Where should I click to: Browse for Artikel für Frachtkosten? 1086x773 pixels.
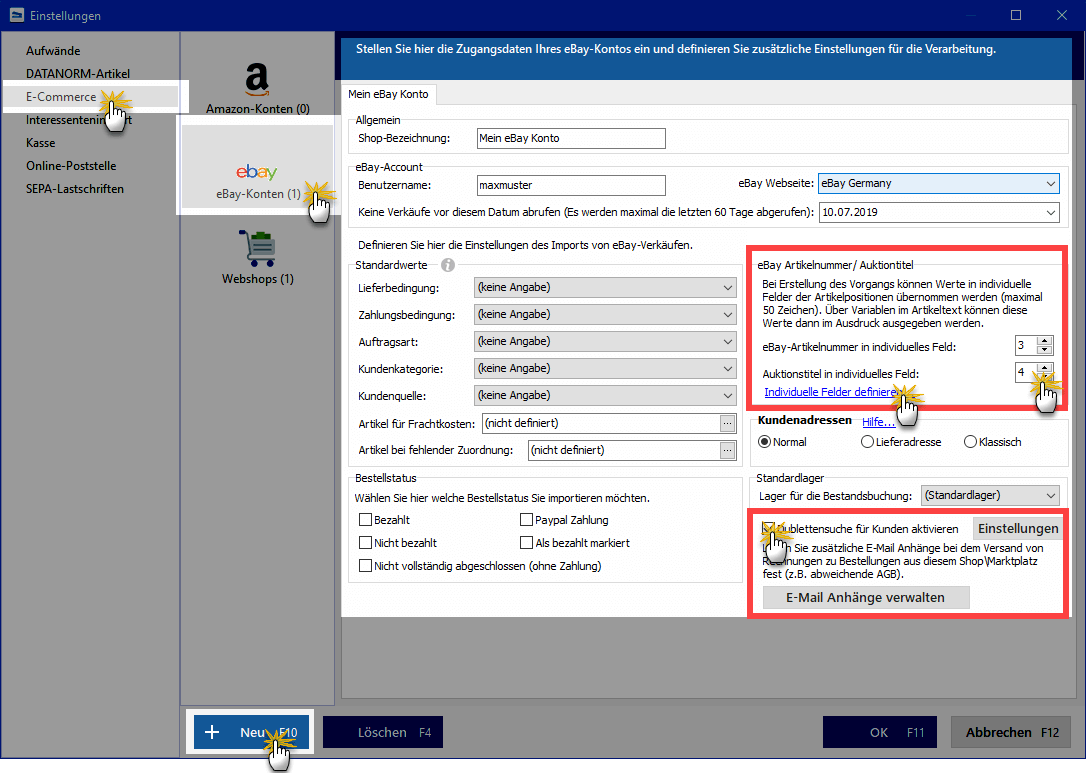pos(727,423)
